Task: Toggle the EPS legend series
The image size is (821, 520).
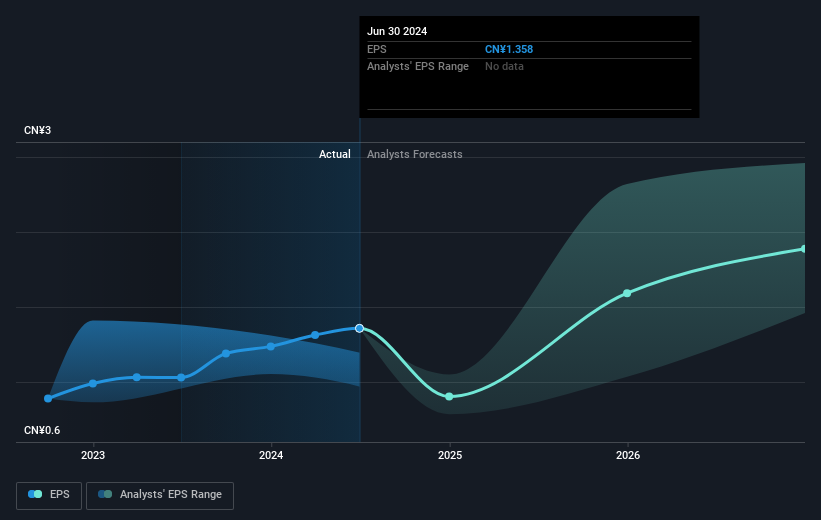Action: coord(49,495)
